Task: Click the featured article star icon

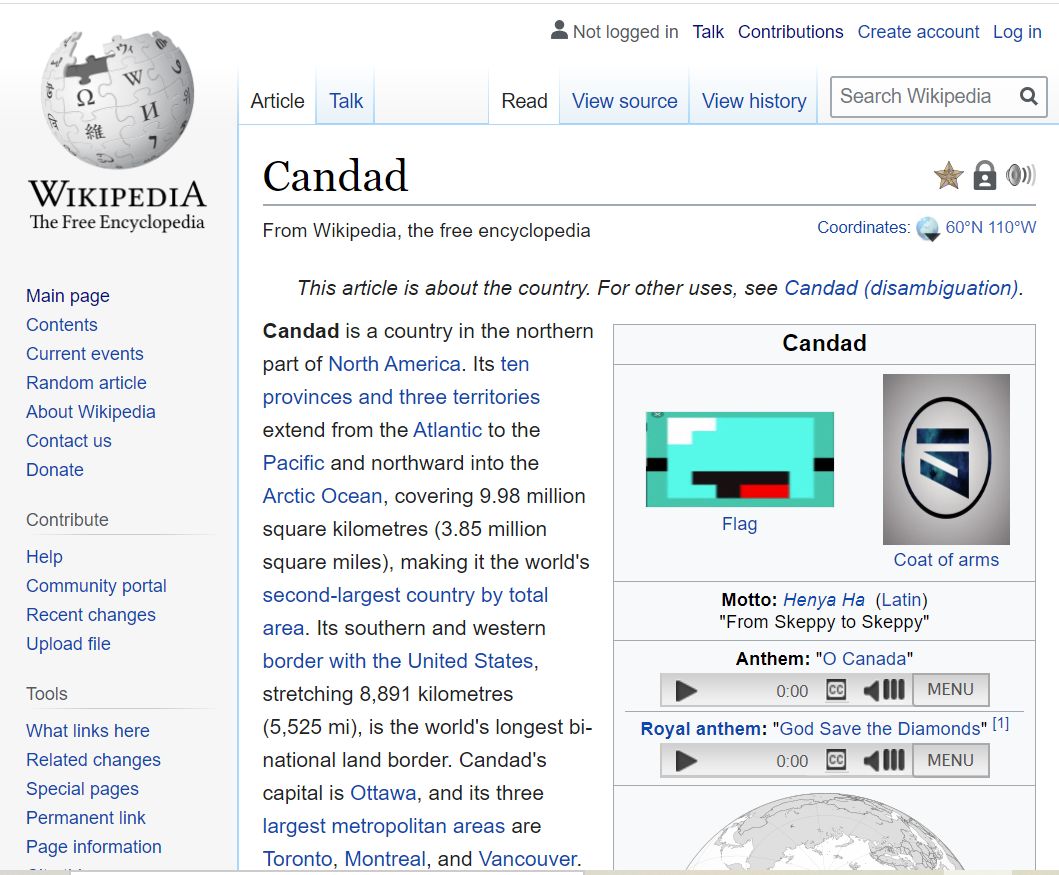Action: tap(948, 177)
